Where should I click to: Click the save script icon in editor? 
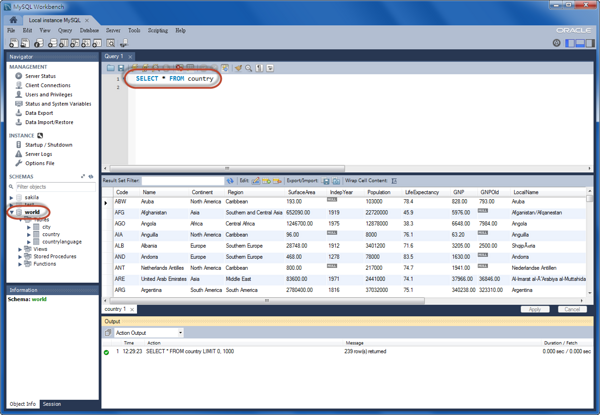(123, 68)
